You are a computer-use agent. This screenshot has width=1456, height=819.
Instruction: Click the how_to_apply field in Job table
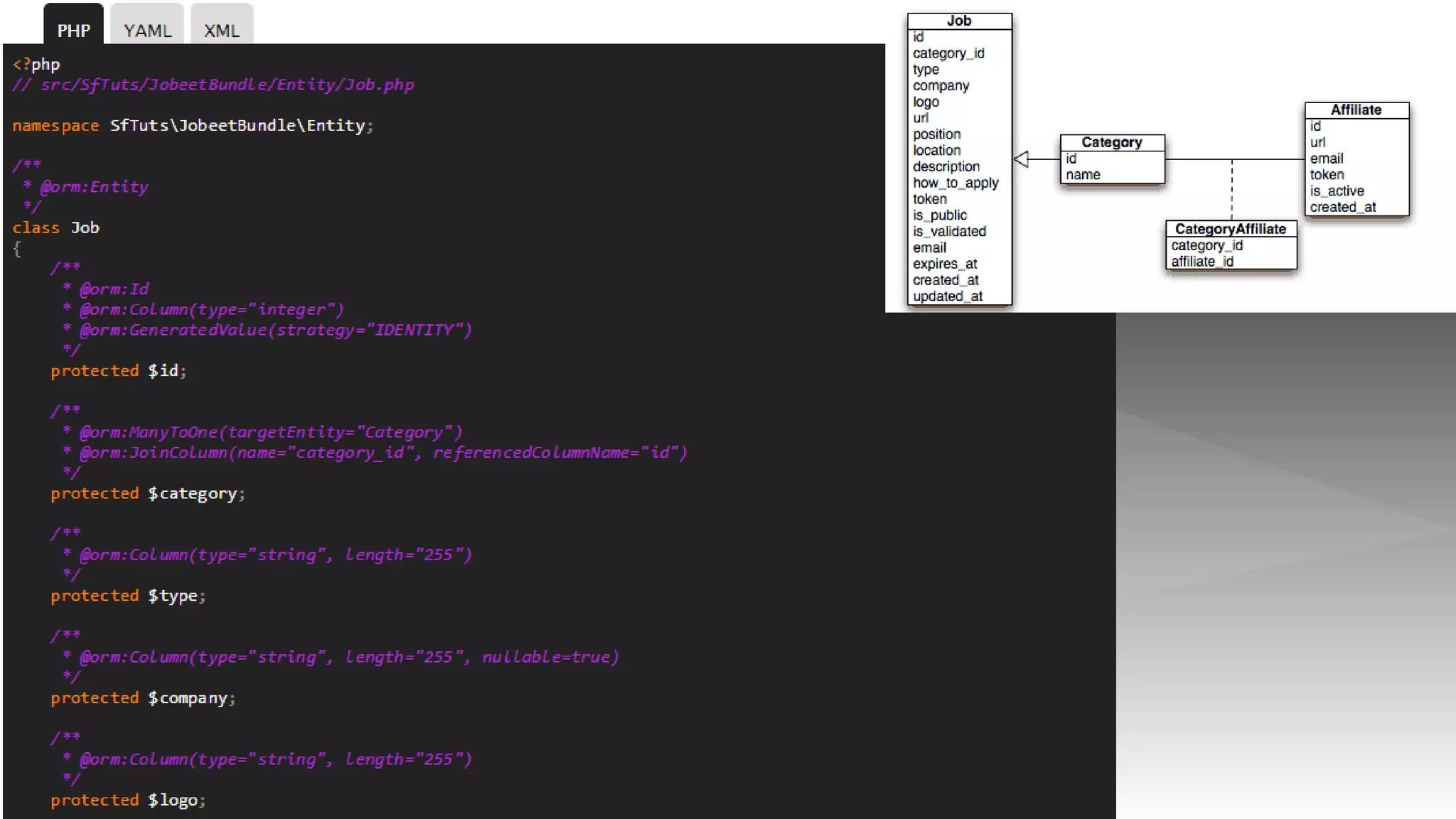click(955, 183)
